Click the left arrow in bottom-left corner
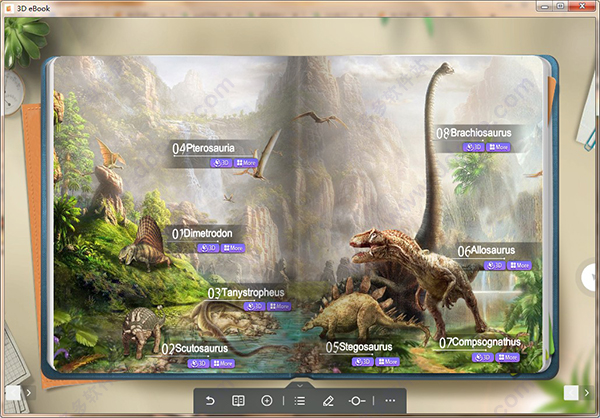The width and height of the screenshot is (600, 418). 13,393
